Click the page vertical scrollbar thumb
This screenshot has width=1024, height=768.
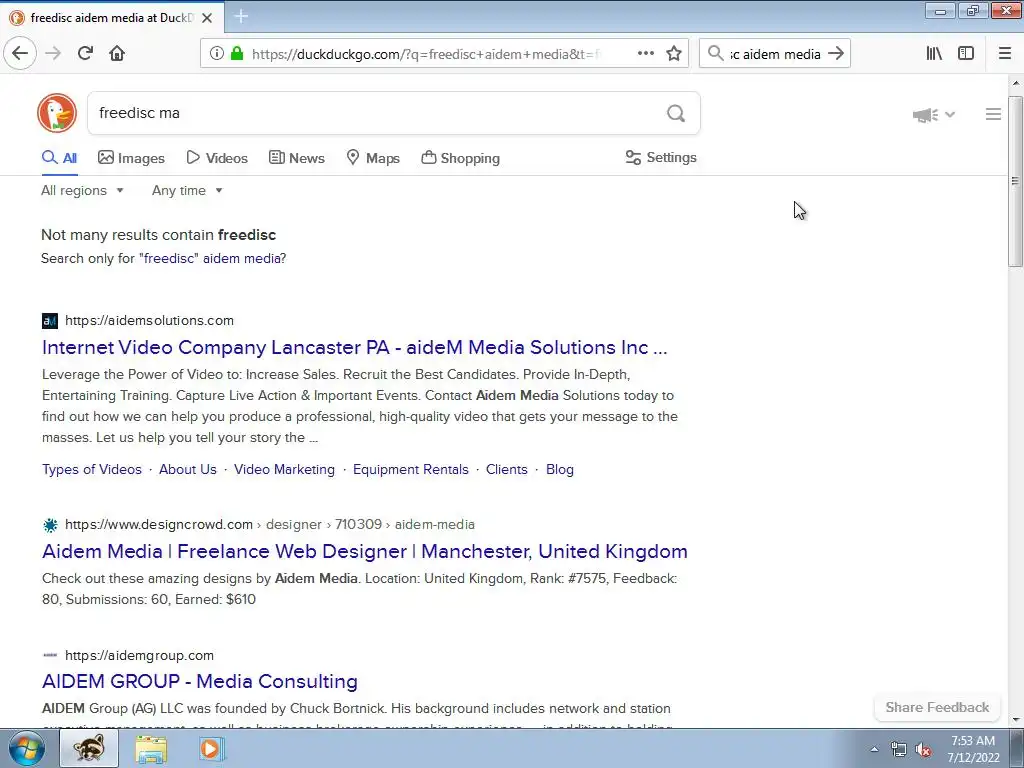click(1015, 181)
